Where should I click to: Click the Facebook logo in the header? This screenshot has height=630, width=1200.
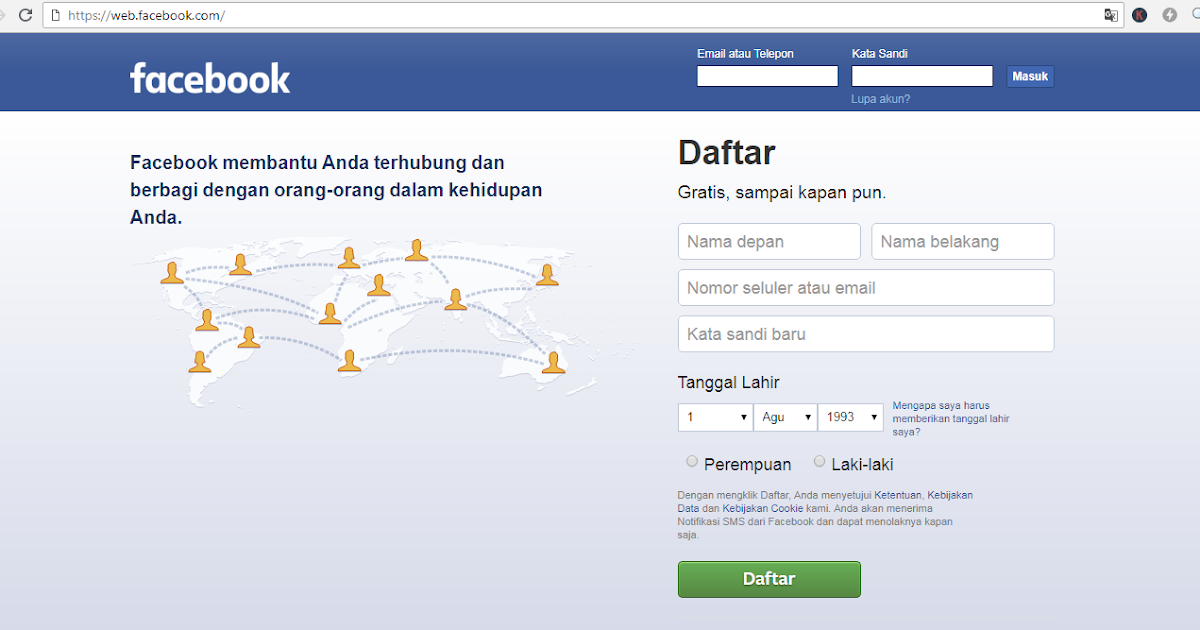[x=210, y=77]
